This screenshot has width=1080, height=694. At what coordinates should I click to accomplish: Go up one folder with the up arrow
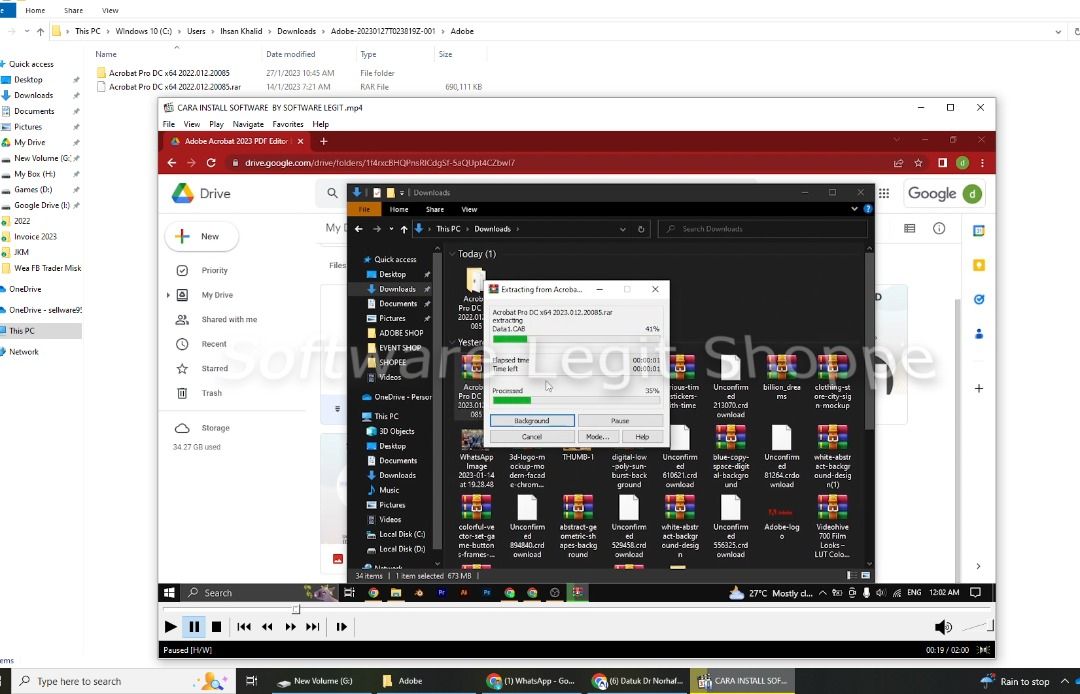click(x=41, y=31)
